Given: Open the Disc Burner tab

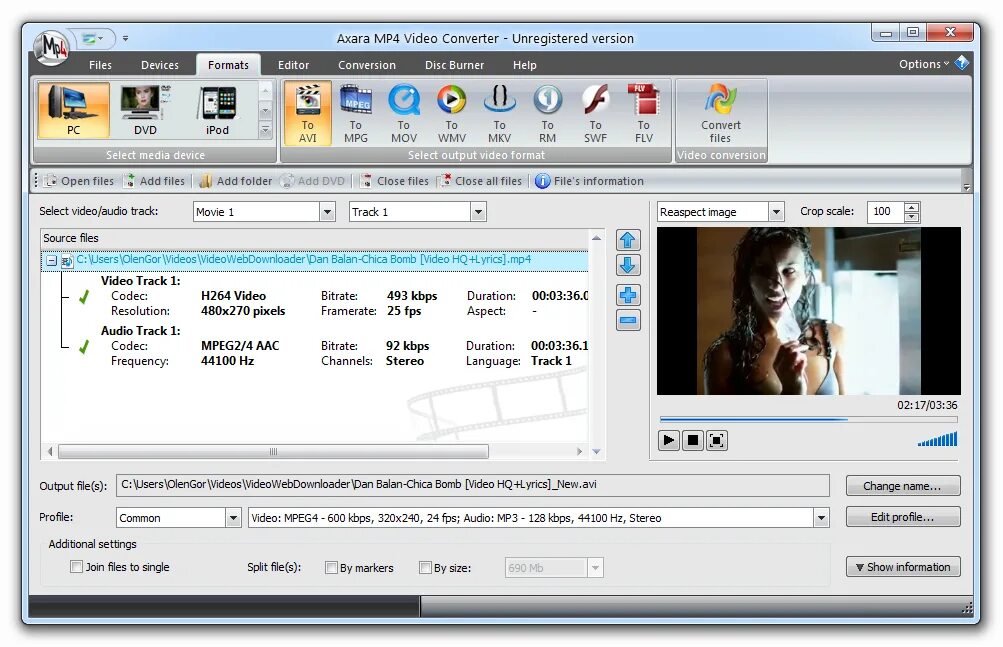Looking at the screenshot, I should (454, 65).
